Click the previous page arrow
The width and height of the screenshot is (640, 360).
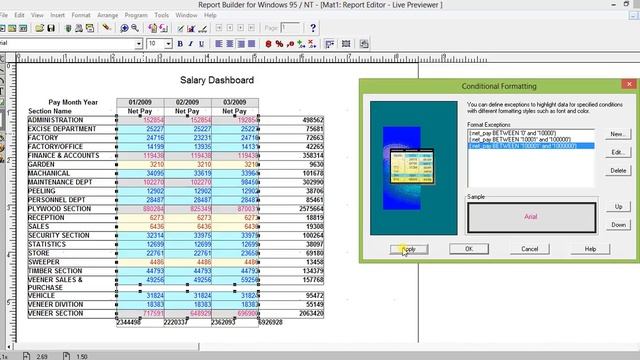tap(230, 28)
